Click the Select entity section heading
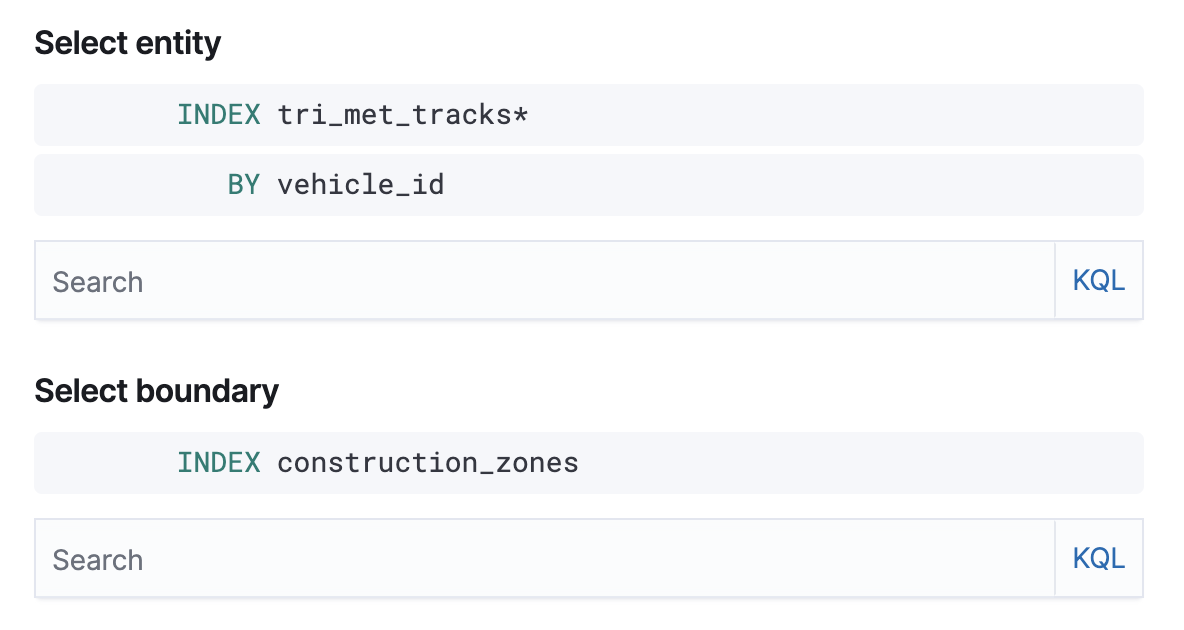The height and width of the screenshot is (630, 1184). (x=127, y=43)
